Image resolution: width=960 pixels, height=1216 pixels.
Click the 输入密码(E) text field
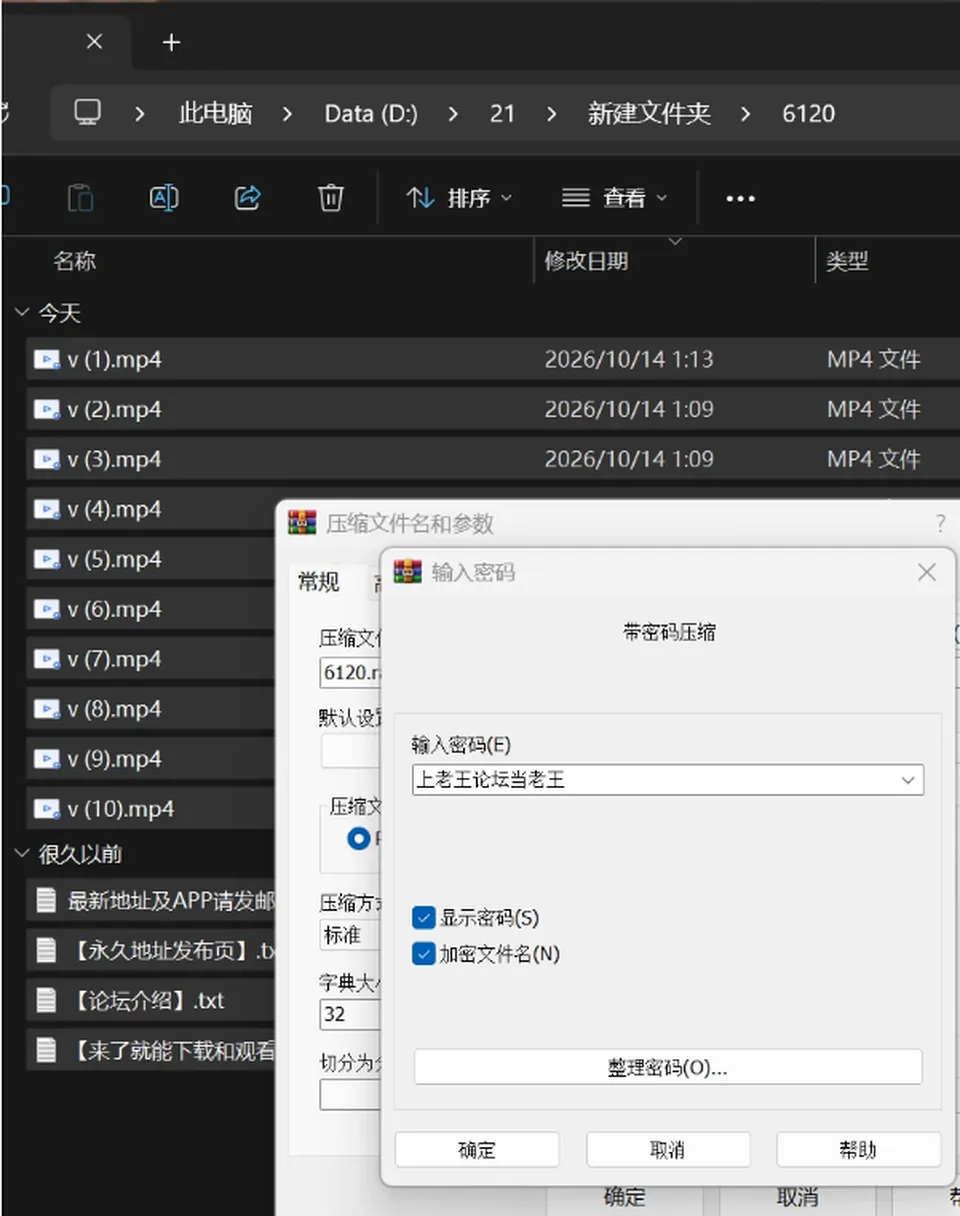668,780
